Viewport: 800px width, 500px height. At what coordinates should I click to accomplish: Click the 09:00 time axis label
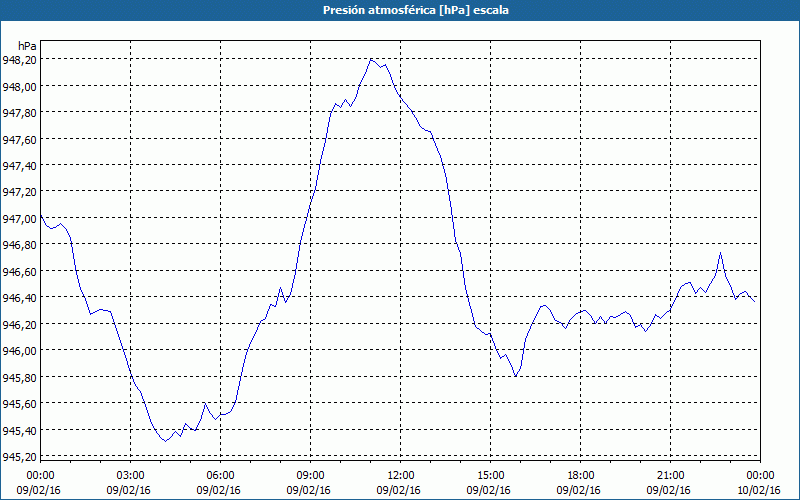click(310, 476)
